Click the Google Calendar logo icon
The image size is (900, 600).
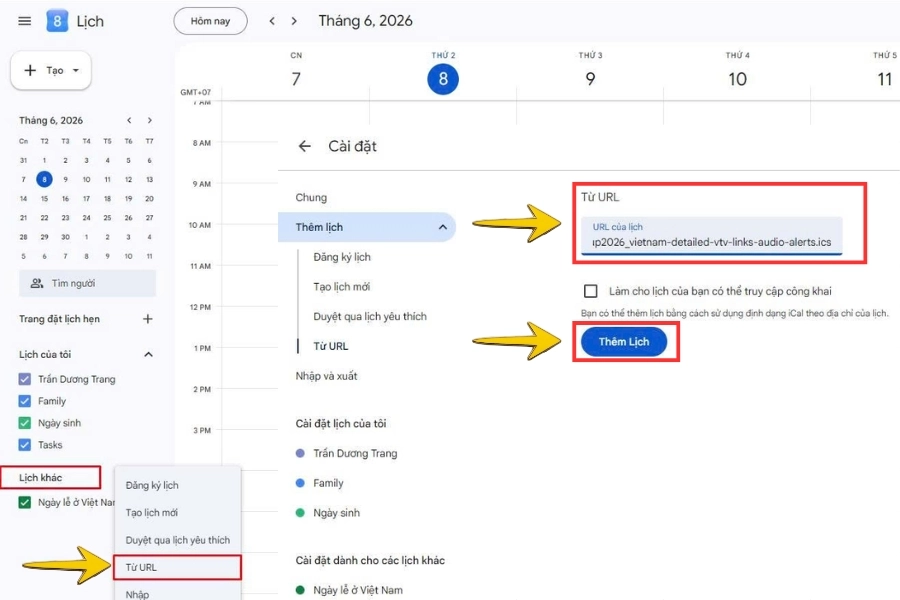tap(57, 21)
